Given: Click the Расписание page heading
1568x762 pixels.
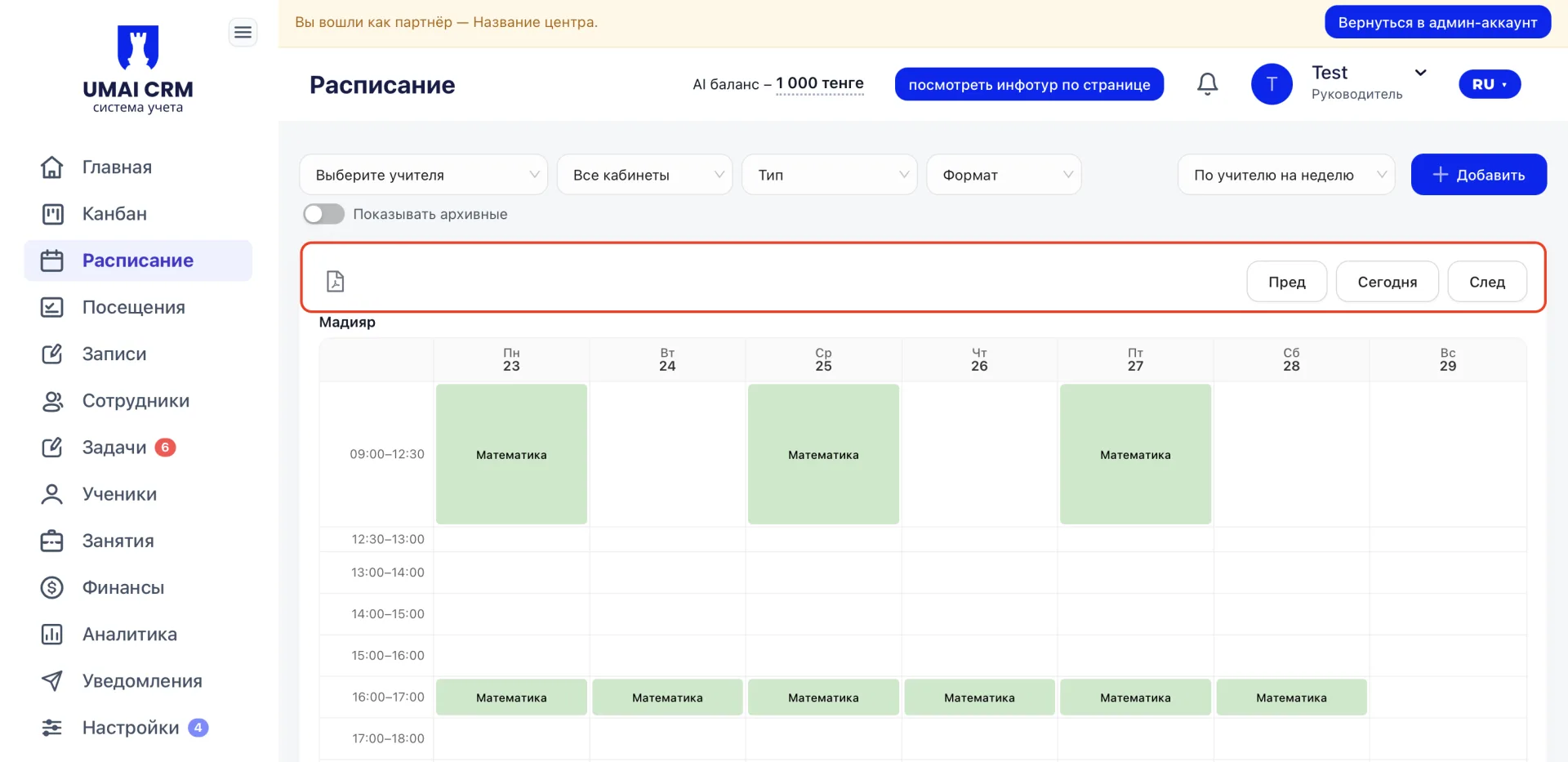Looking at the screenshot, I should pyautogui.click(x=382, y=85).
